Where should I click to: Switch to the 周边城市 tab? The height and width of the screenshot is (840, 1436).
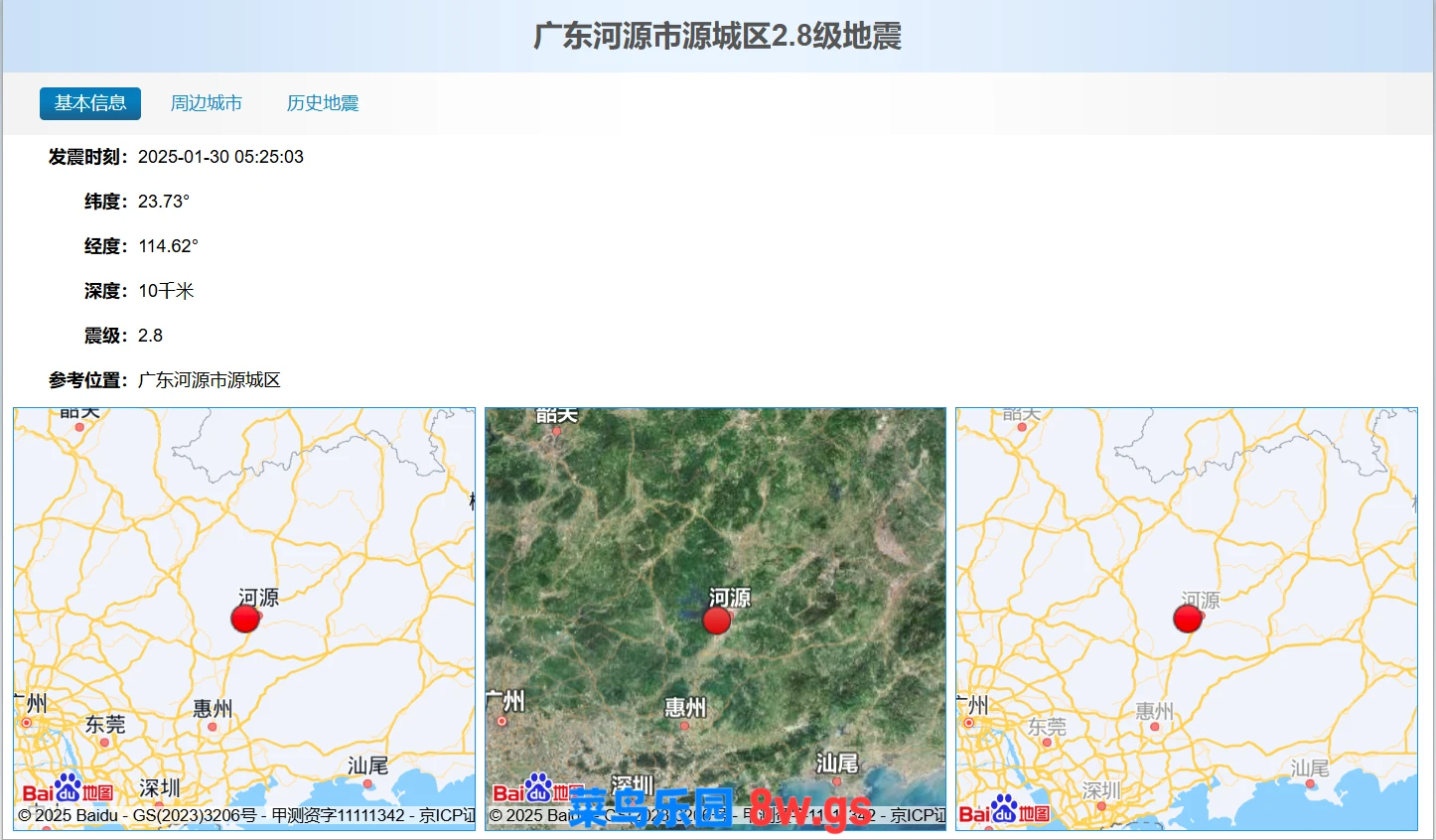pyautogui.click(x=207, y=103)
